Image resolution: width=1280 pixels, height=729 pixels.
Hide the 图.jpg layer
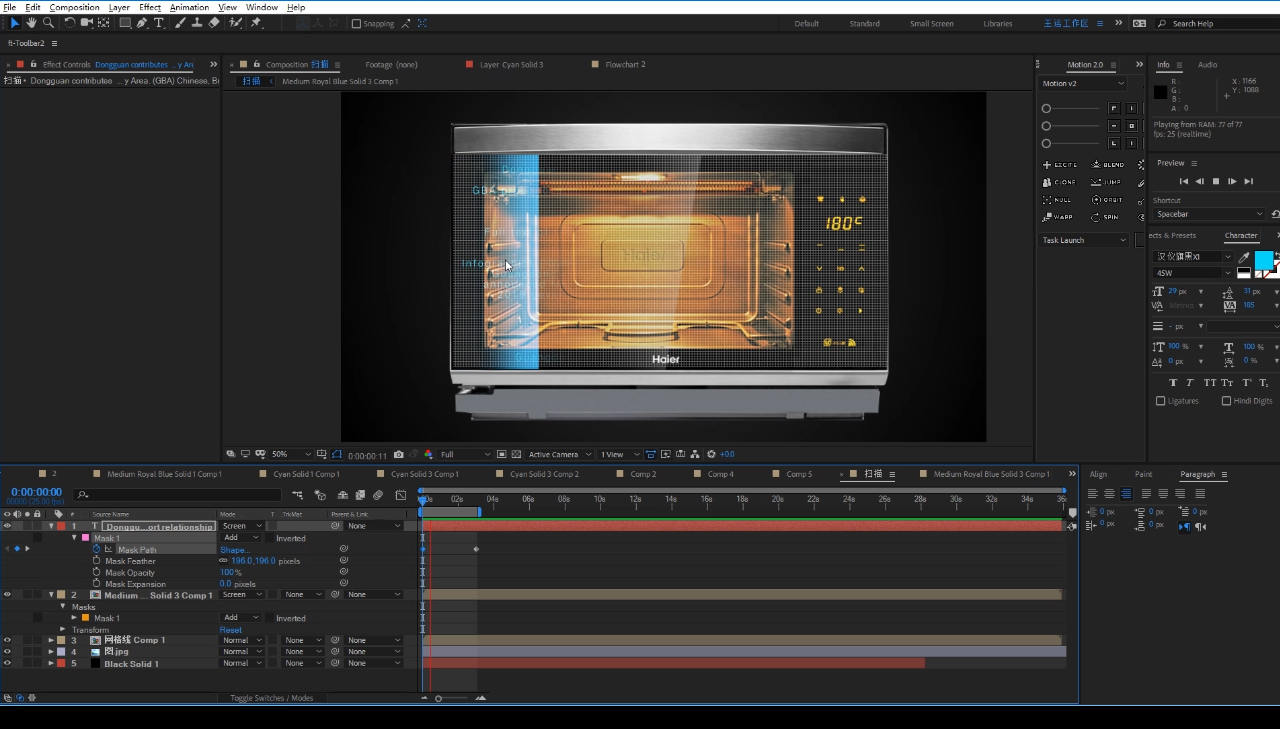pos(7,651)
